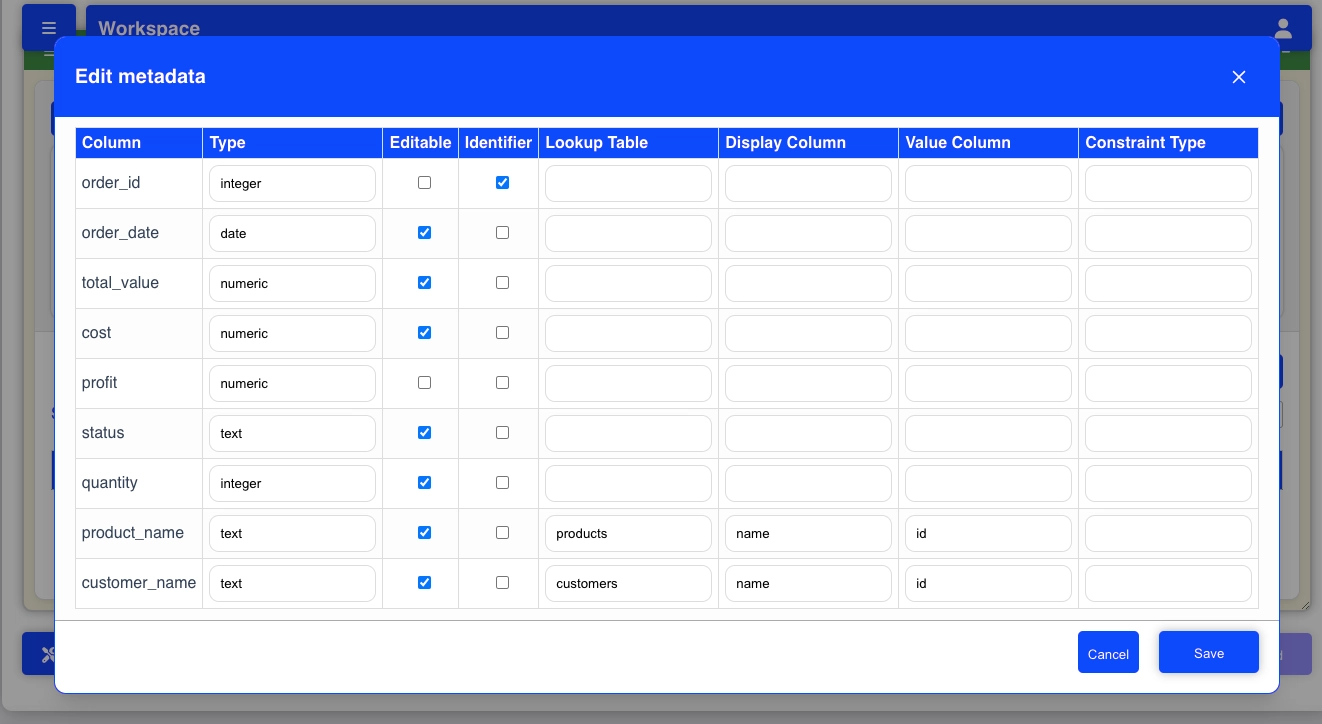Open the hamburger menu
The width and height of the screenshot is (1322, 724).
(49, 28)
